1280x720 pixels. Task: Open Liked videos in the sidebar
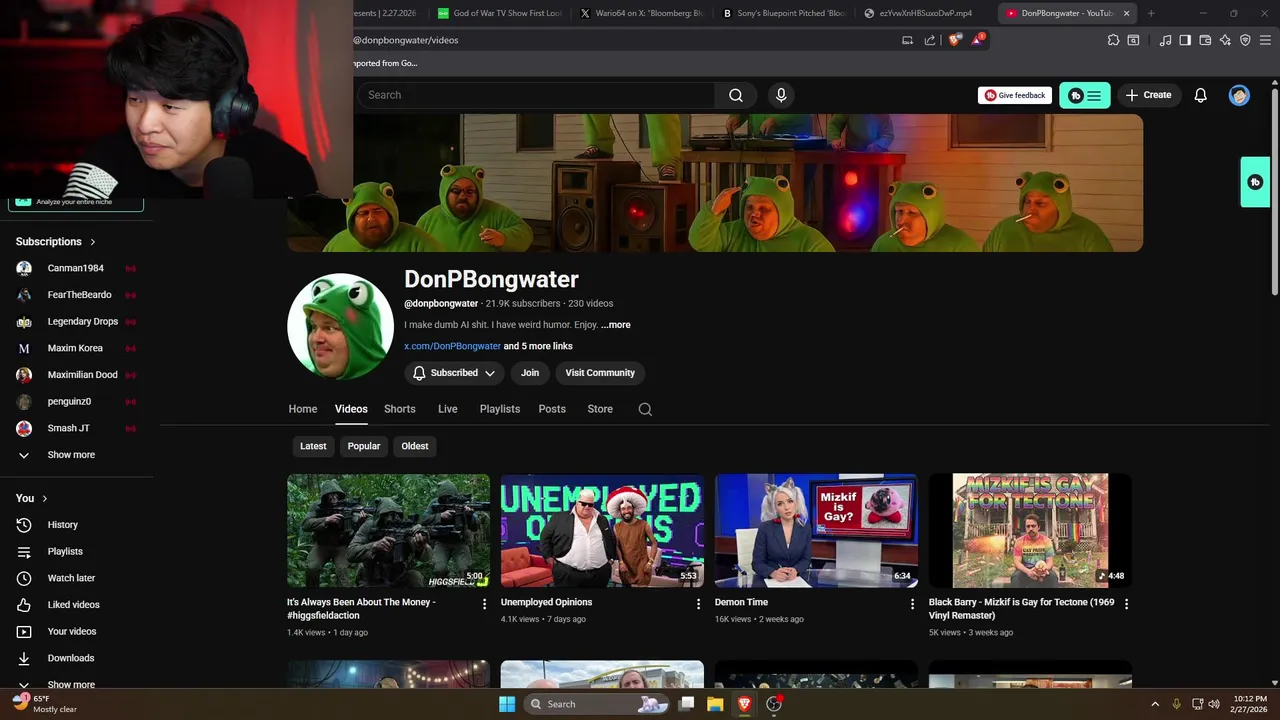coord(76,605)
